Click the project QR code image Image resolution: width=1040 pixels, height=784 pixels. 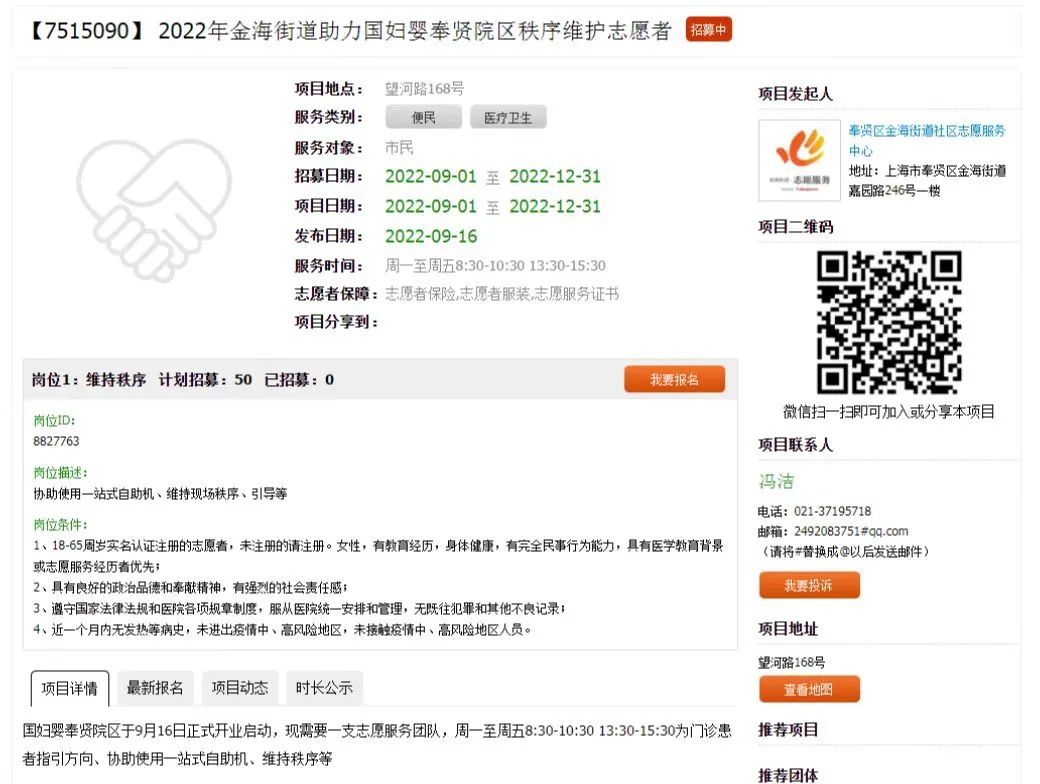tap(889, 322)
